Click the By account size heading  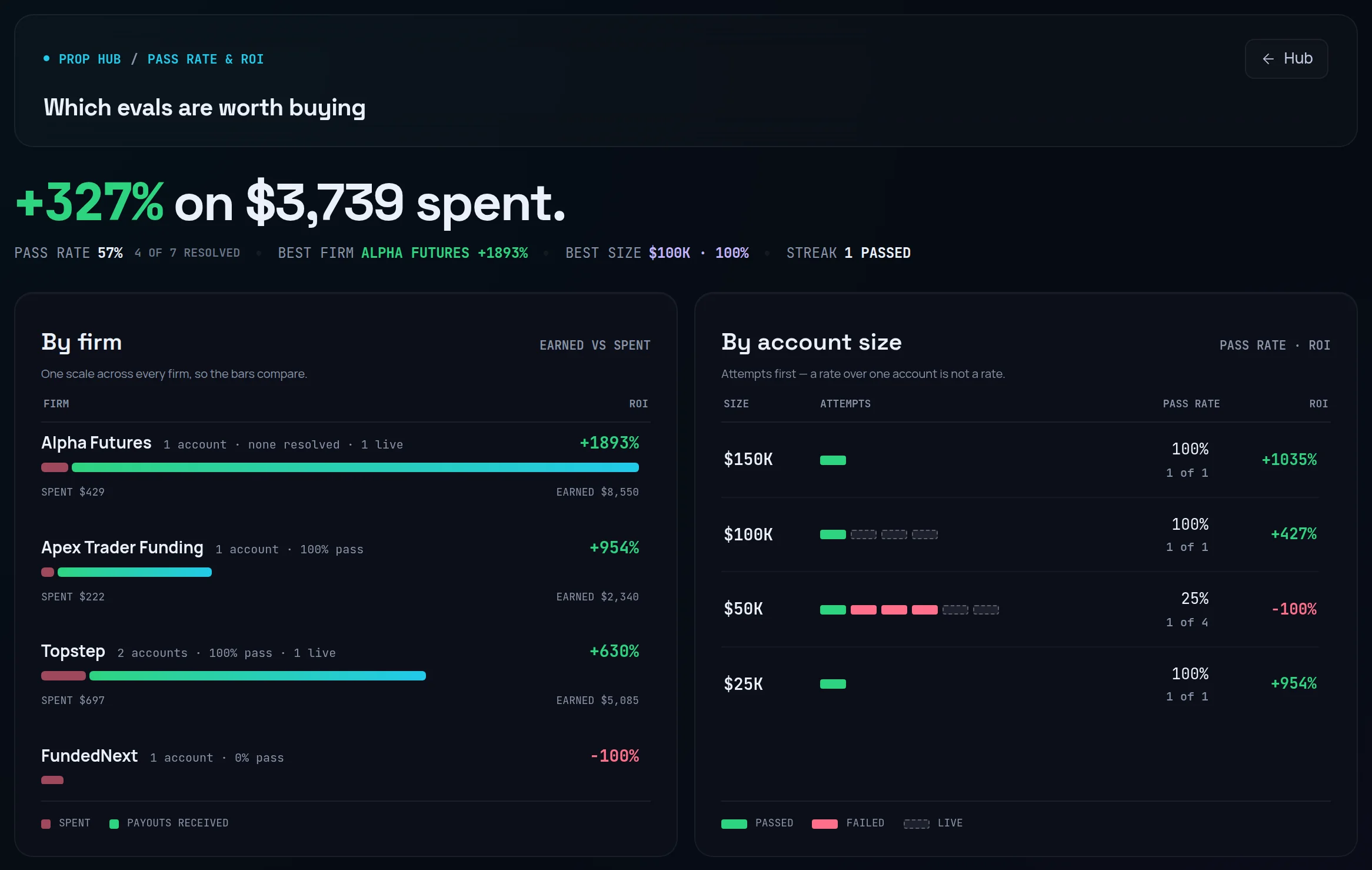click(811, 343)
